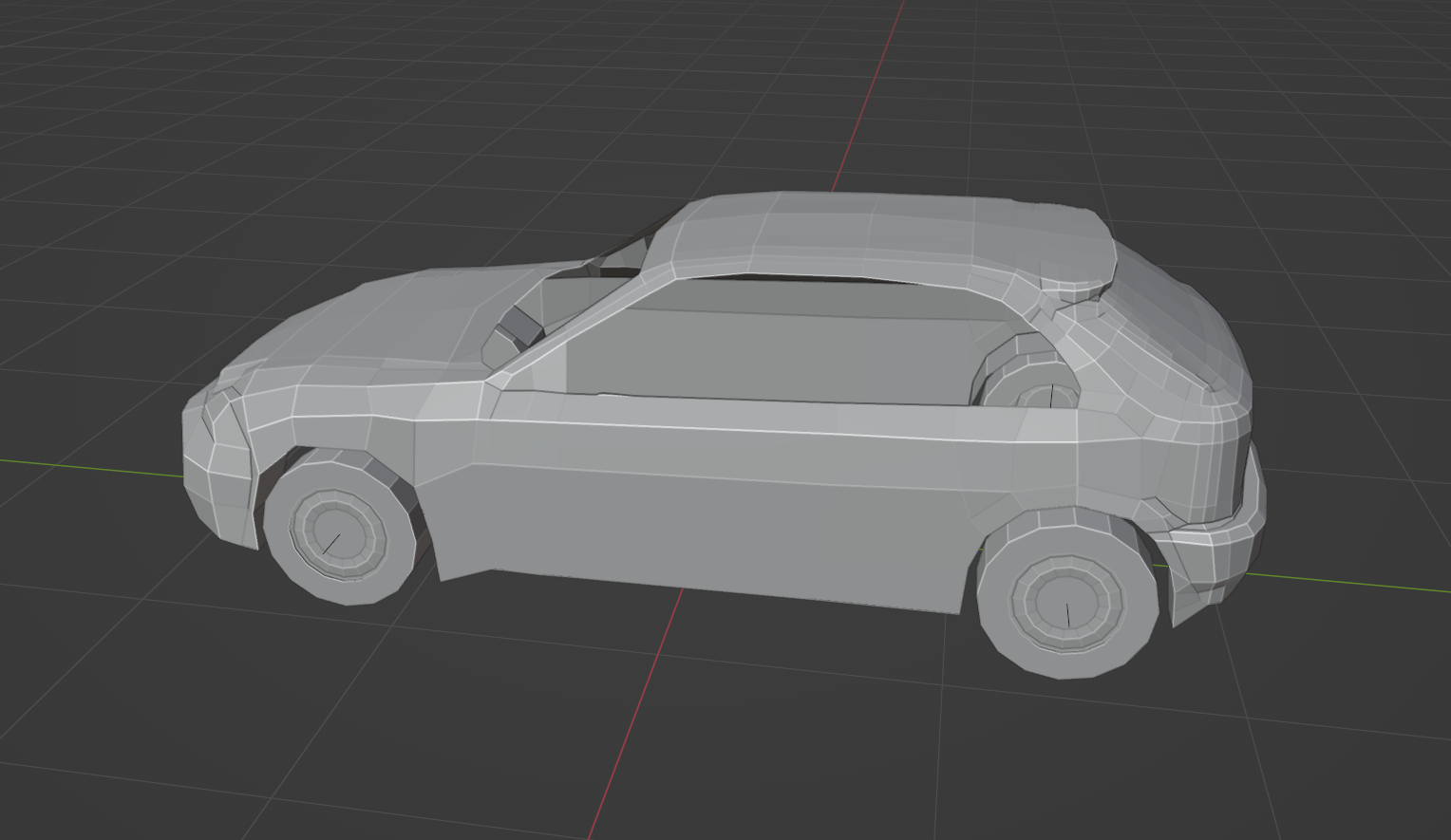
Task: Select the large side door panel
Action: (x=703, y=522)
